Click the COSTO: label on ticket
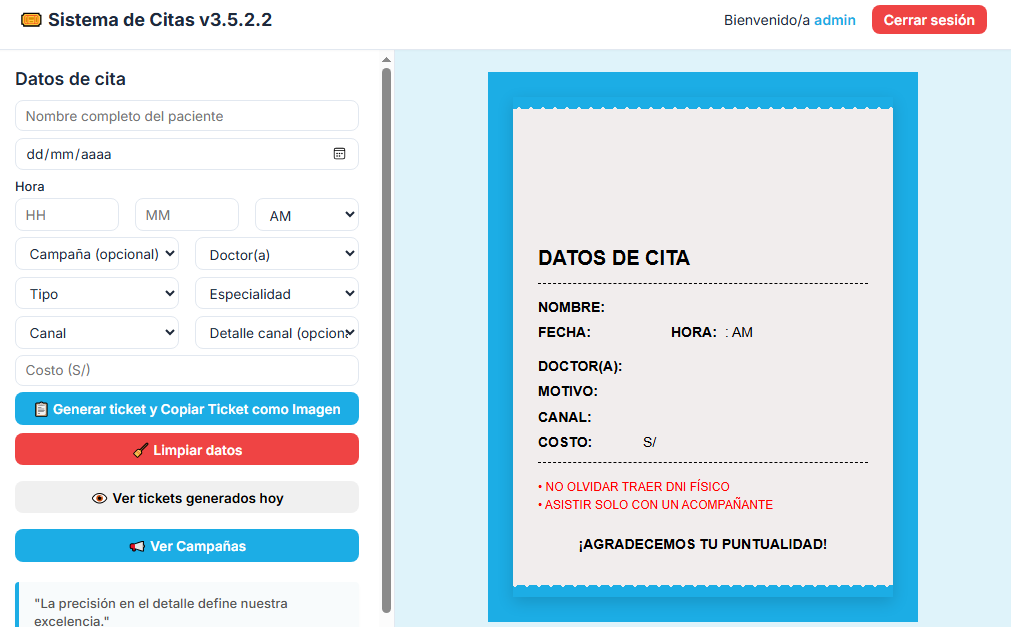This screenshot has height=627, width=1011. [x=565, y=442]
